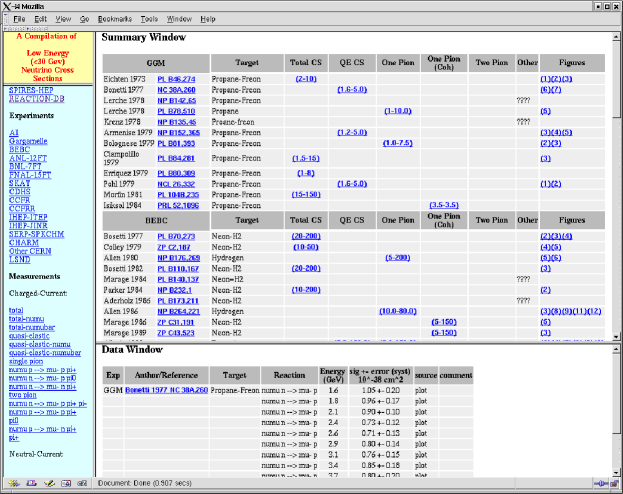Toggle the online/offline connection icon
The image size is (623, 494).
point(600,483)
